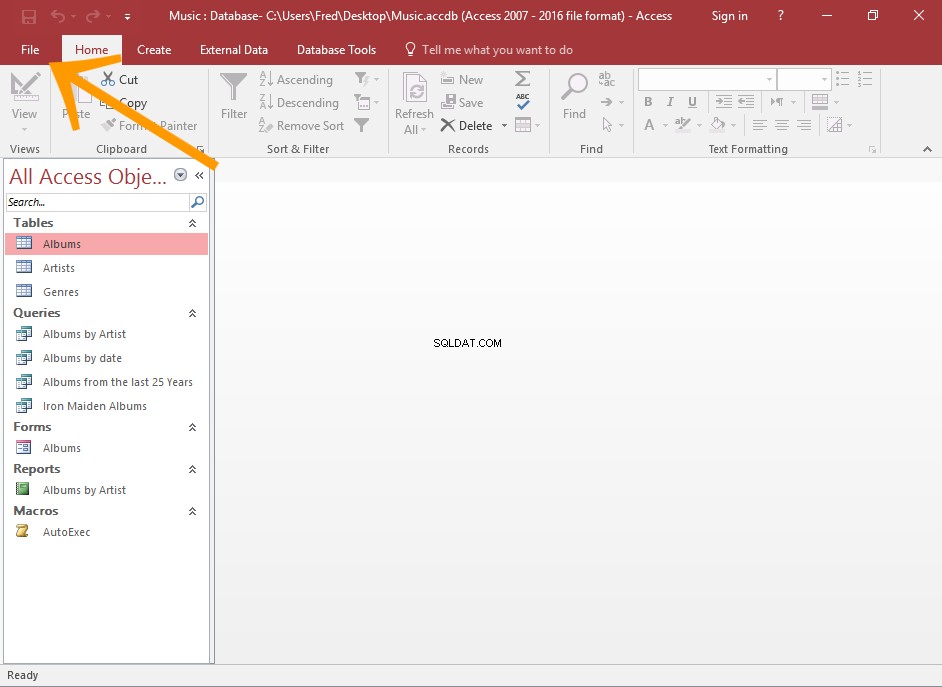Click the Increase Indent icon
The height and width of the screenshot is (687, 942).
coord(723,101)
